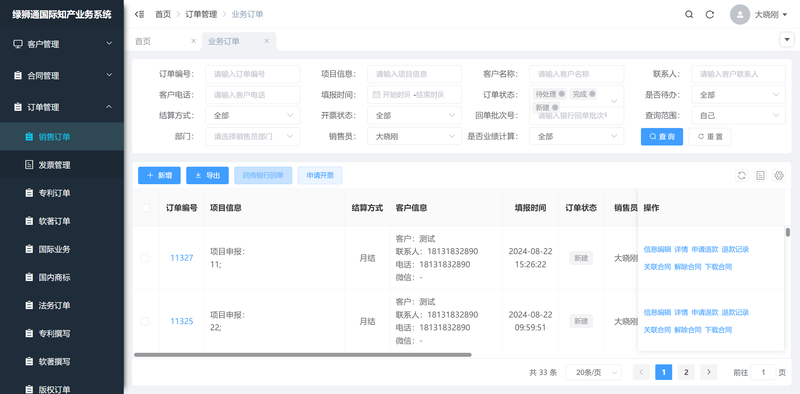Click the 客户管理 monitor icon
This screenshot has height=394, width=800.
18,44
